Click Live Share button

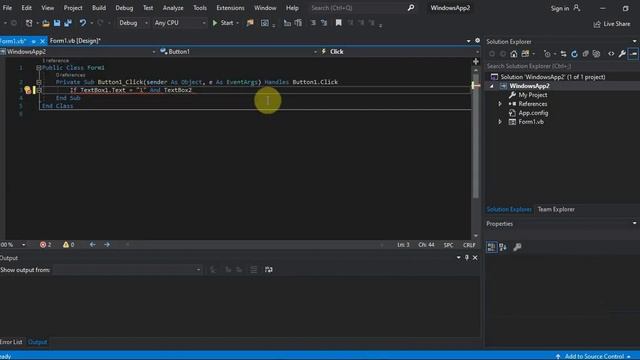(x=611, y=24)
